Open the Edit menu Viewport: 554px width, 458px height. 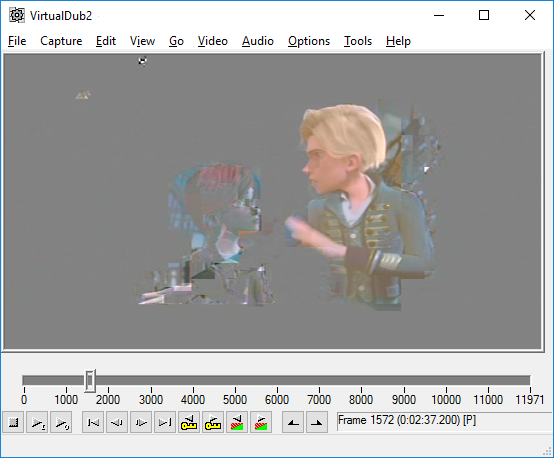(106, 41)
